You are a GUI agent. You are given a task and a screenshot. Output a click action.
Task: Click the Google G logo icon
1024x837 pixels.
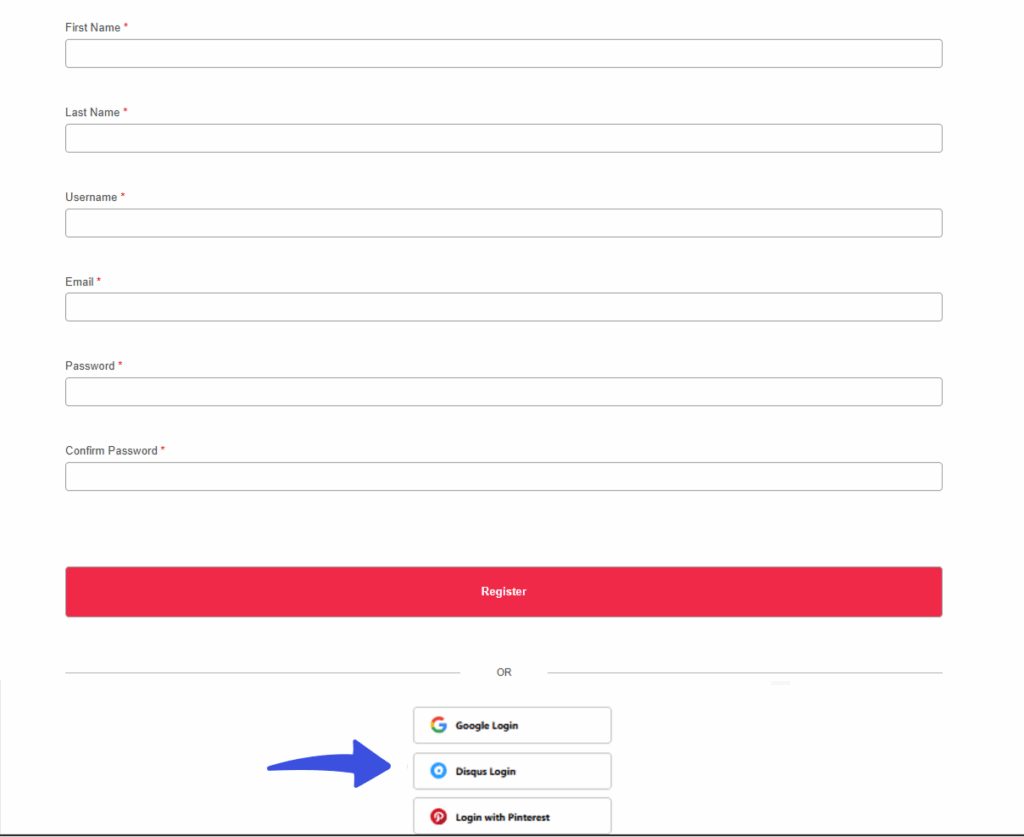point(438,725)
